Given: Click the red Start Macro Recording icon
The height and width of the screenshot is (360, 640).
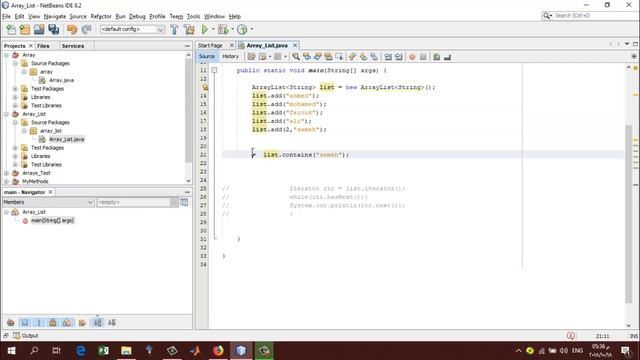Looking at the screenshot, I should 412,57.
